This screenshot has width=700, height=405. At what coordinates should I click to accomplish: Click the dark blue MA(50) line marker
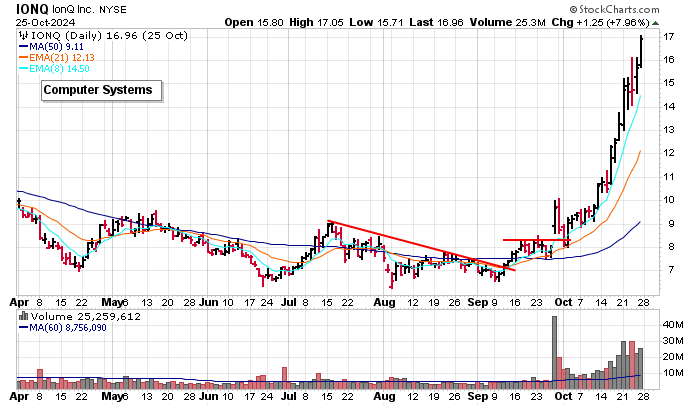[x=24, y=46]
